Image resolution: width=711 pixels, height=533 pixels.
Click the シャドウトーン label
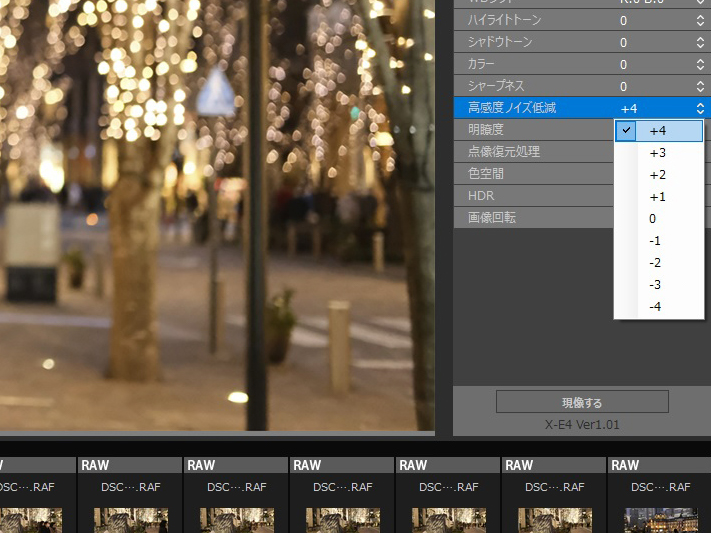point(500,42)
